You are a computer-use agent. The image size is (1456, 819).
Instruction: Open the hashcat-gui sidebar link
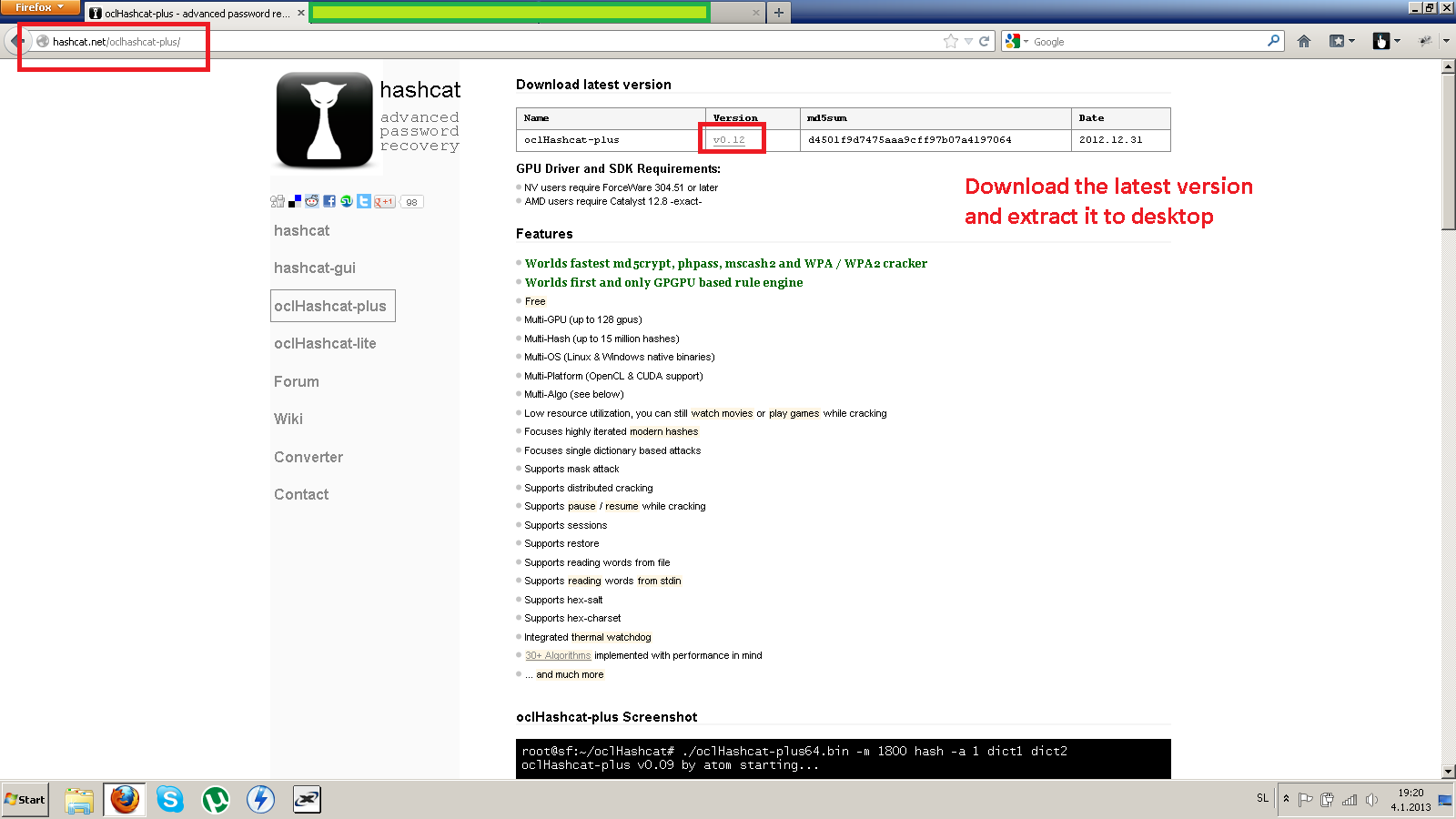(x=315, y=268)
